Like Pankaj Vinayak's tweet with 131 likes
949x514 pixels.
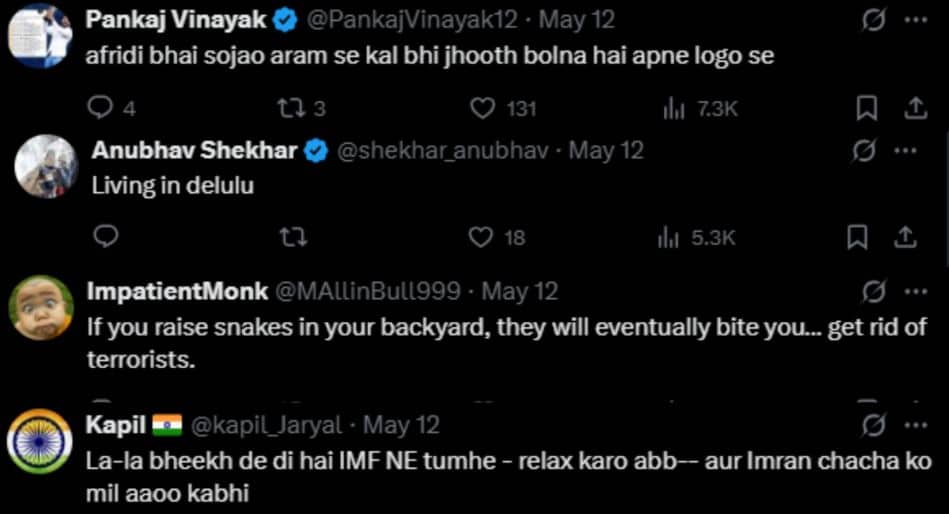[x=484, y=108]
